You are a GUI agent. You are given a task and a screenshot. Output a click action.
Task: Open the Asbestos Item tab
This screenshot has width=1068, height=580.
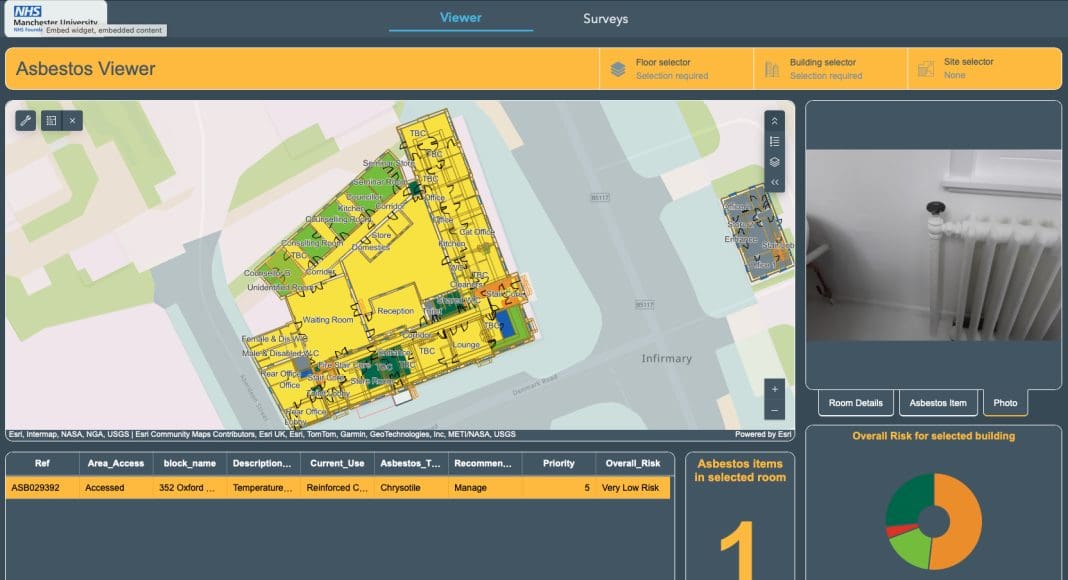coord(938,403)
